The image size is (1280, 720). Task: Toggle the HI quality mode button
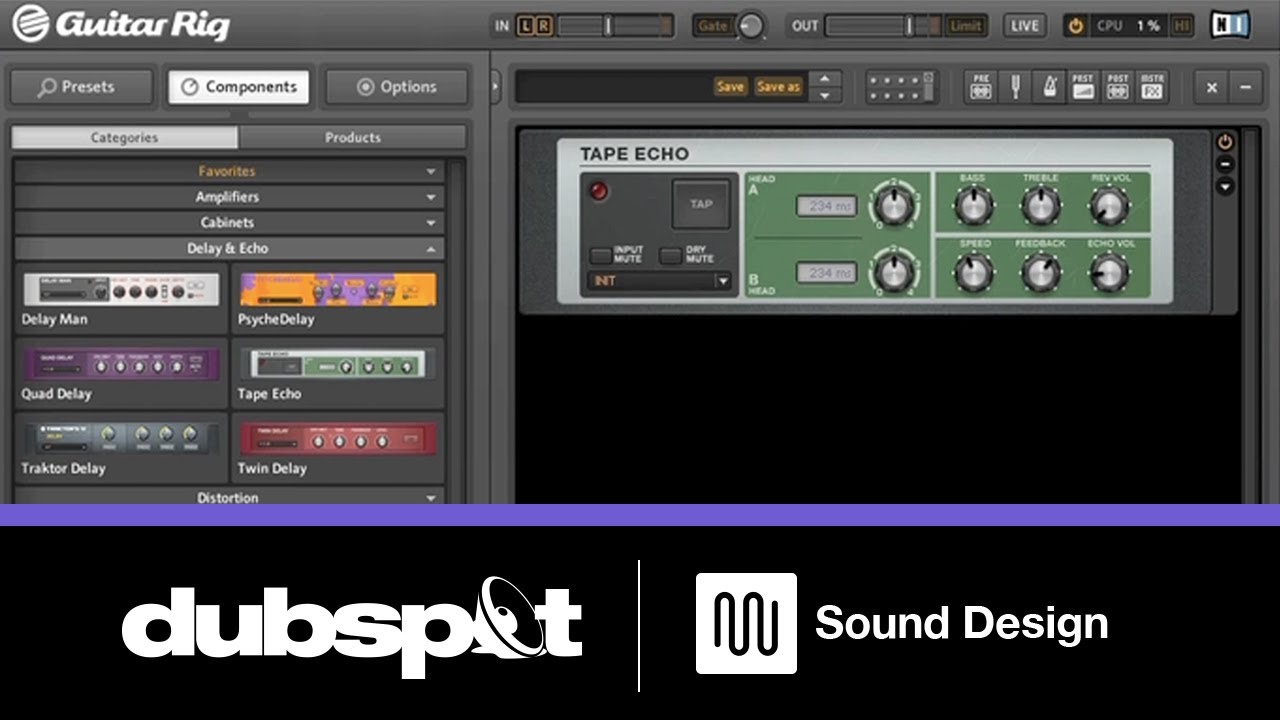(x=1183, y=26)
